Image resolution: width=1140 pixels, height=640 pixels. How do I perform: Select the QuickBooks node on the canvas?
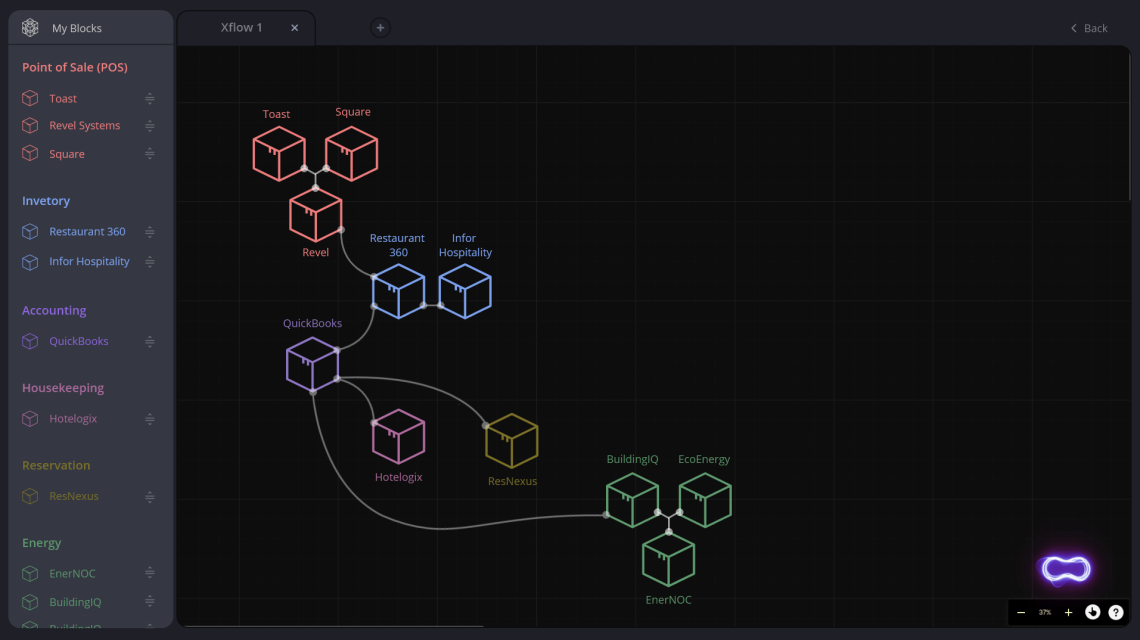(312, 363)
